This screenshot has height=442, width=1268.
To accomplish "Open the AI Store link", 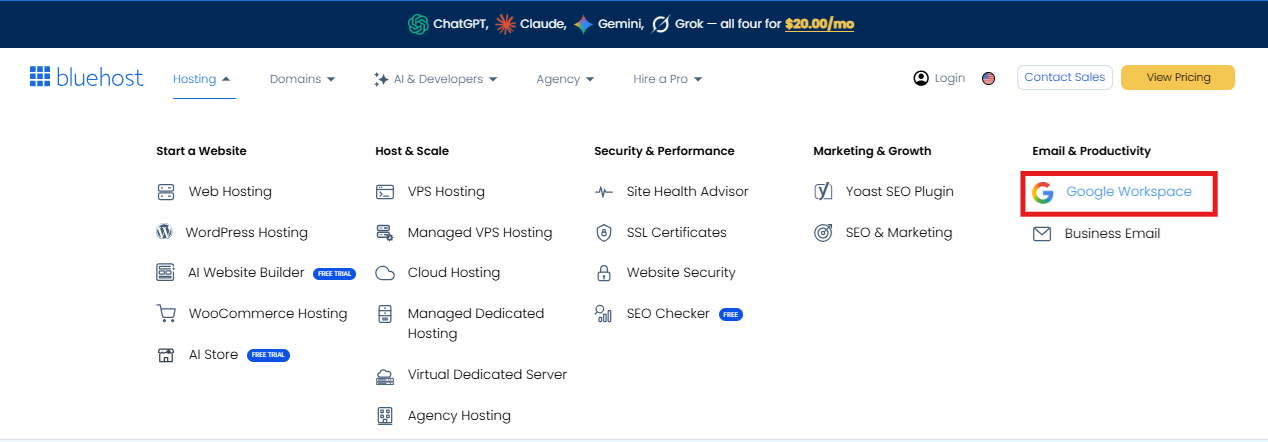I will pos(214,354).
